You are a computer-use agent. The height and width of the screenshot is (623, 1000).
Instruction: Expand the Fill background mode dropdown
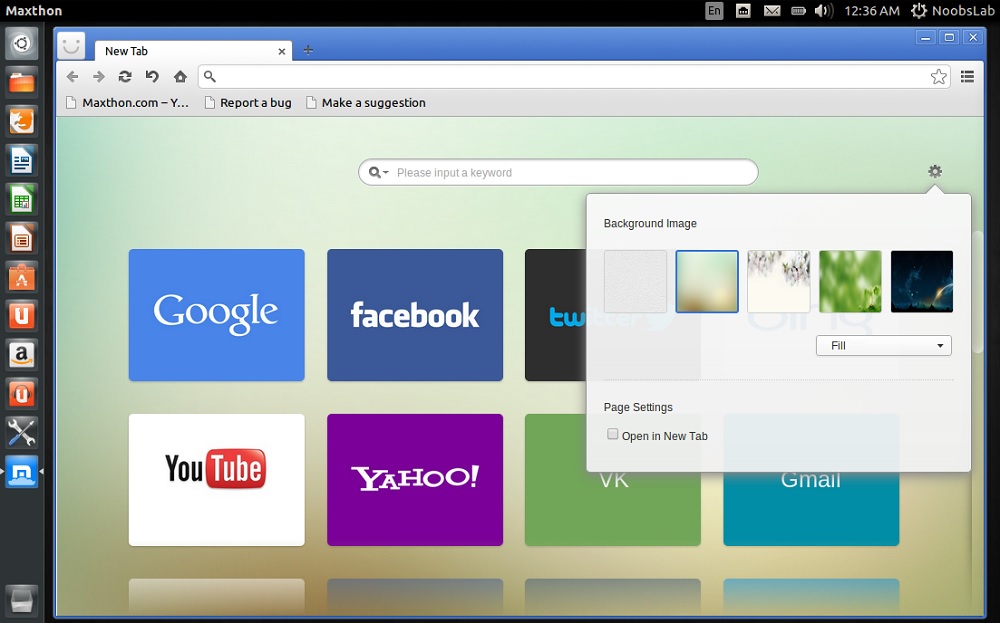point(883,346)
